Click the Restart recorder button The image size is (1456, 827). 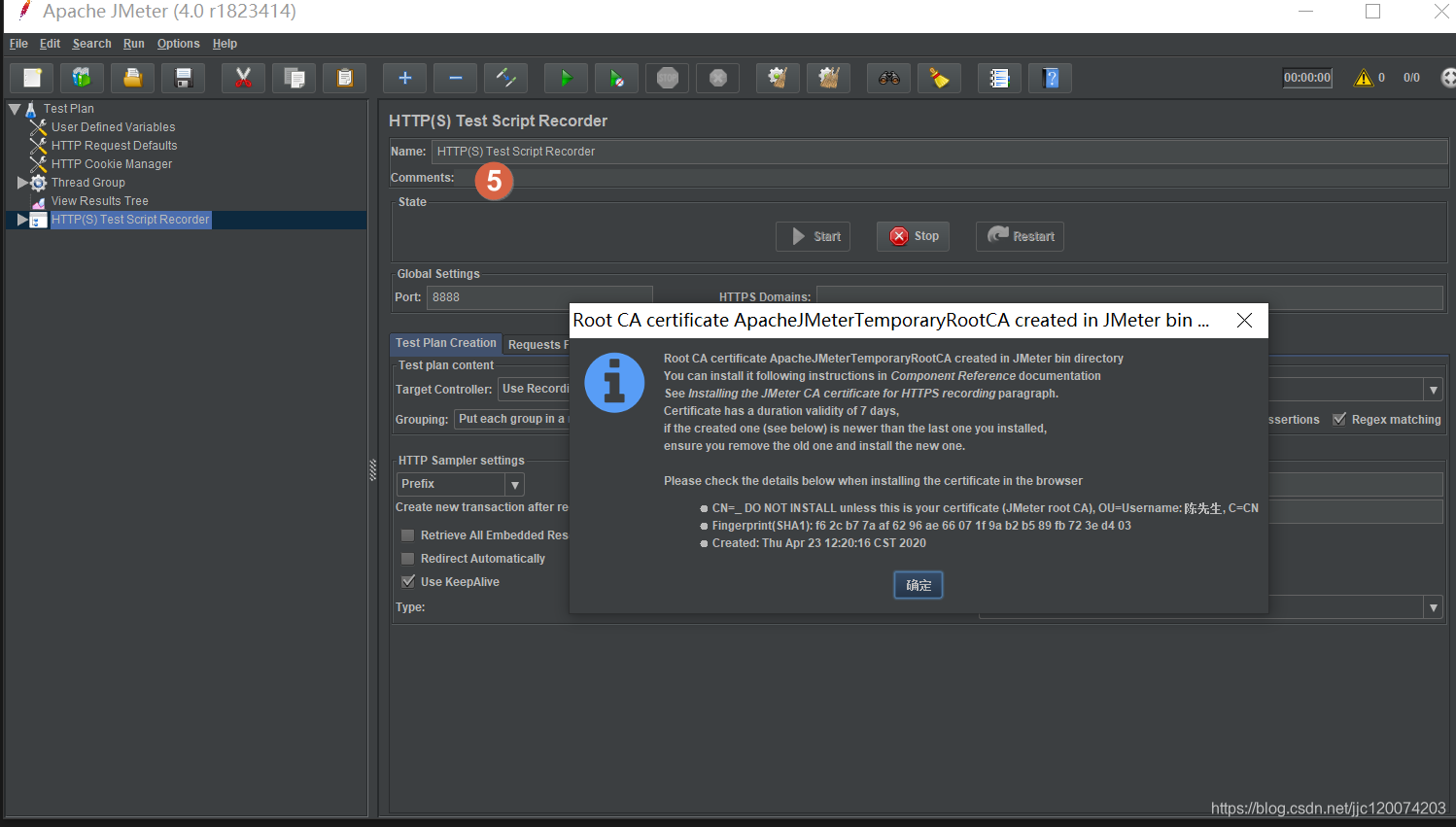tap(1020, 236)
